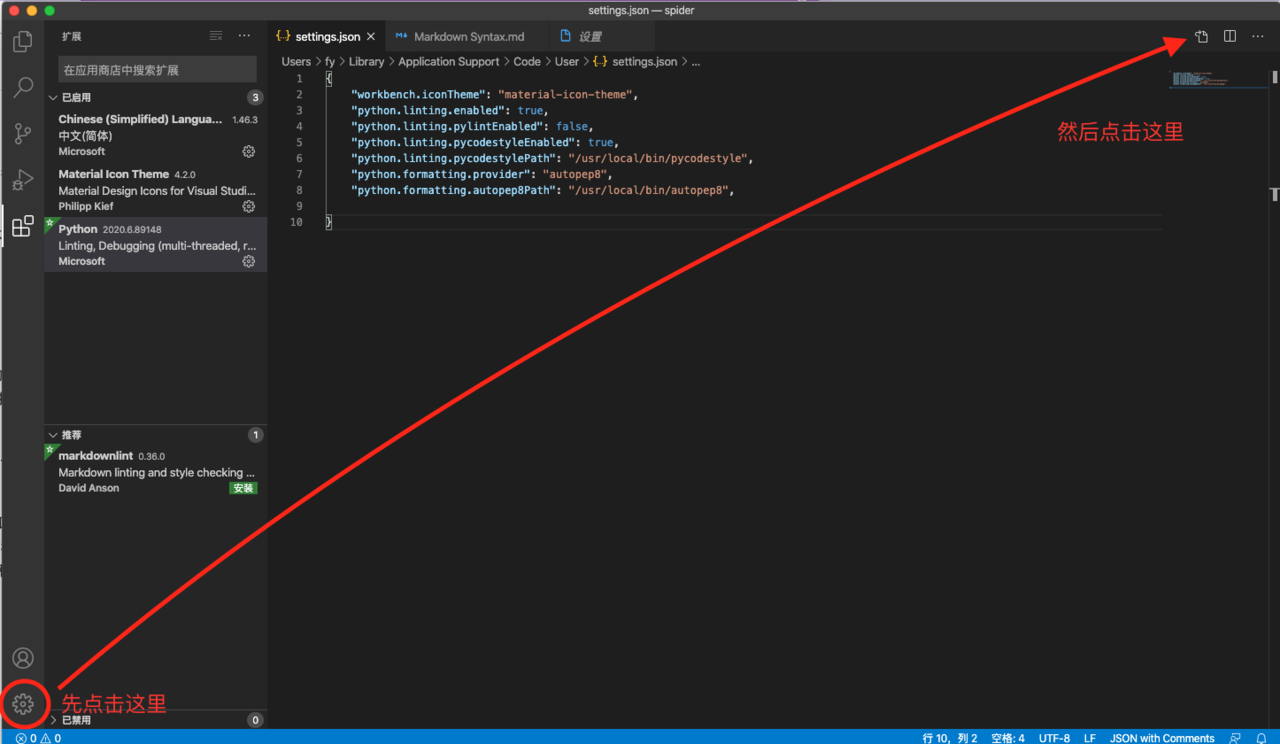The width and height of the screenshot is (1280, 744).
Task: Clear extensions search results icon
Action: 216,36
